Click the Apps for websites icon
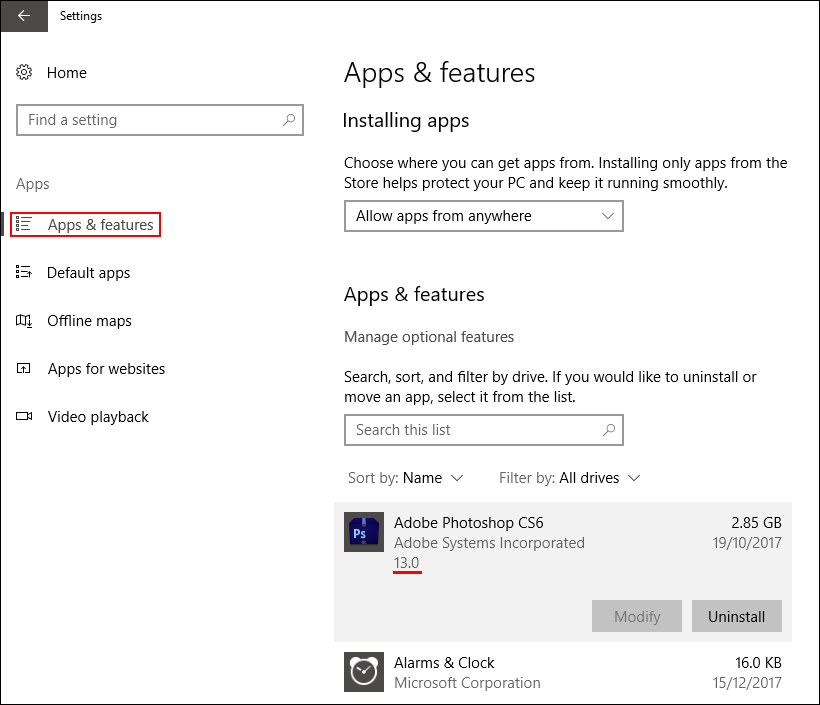820x705 pixels. pos(24,368)
